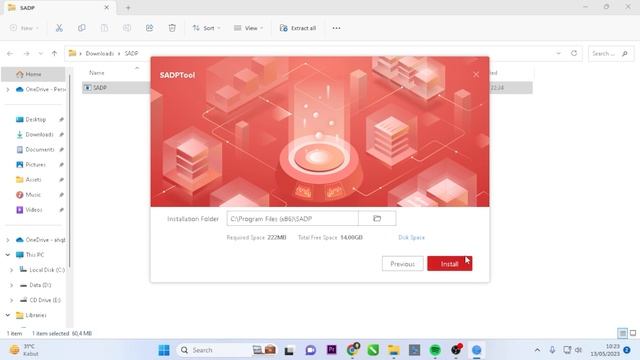Close the SADPTool installer dialog
This screenshot has width=640, height=360.
point(476,74)
